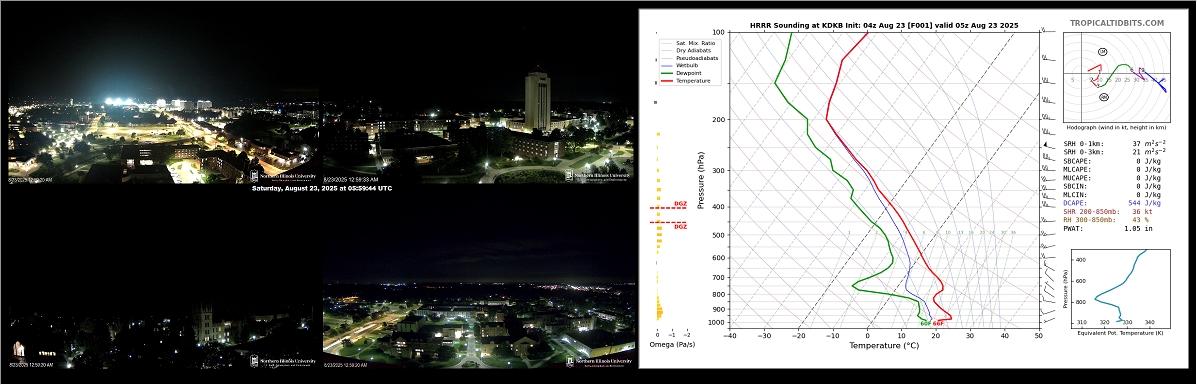The image size is (1197, 385).
Task: Click the lower circled storm-motion marker on hodograph
Action: (x=1103, y=97)
